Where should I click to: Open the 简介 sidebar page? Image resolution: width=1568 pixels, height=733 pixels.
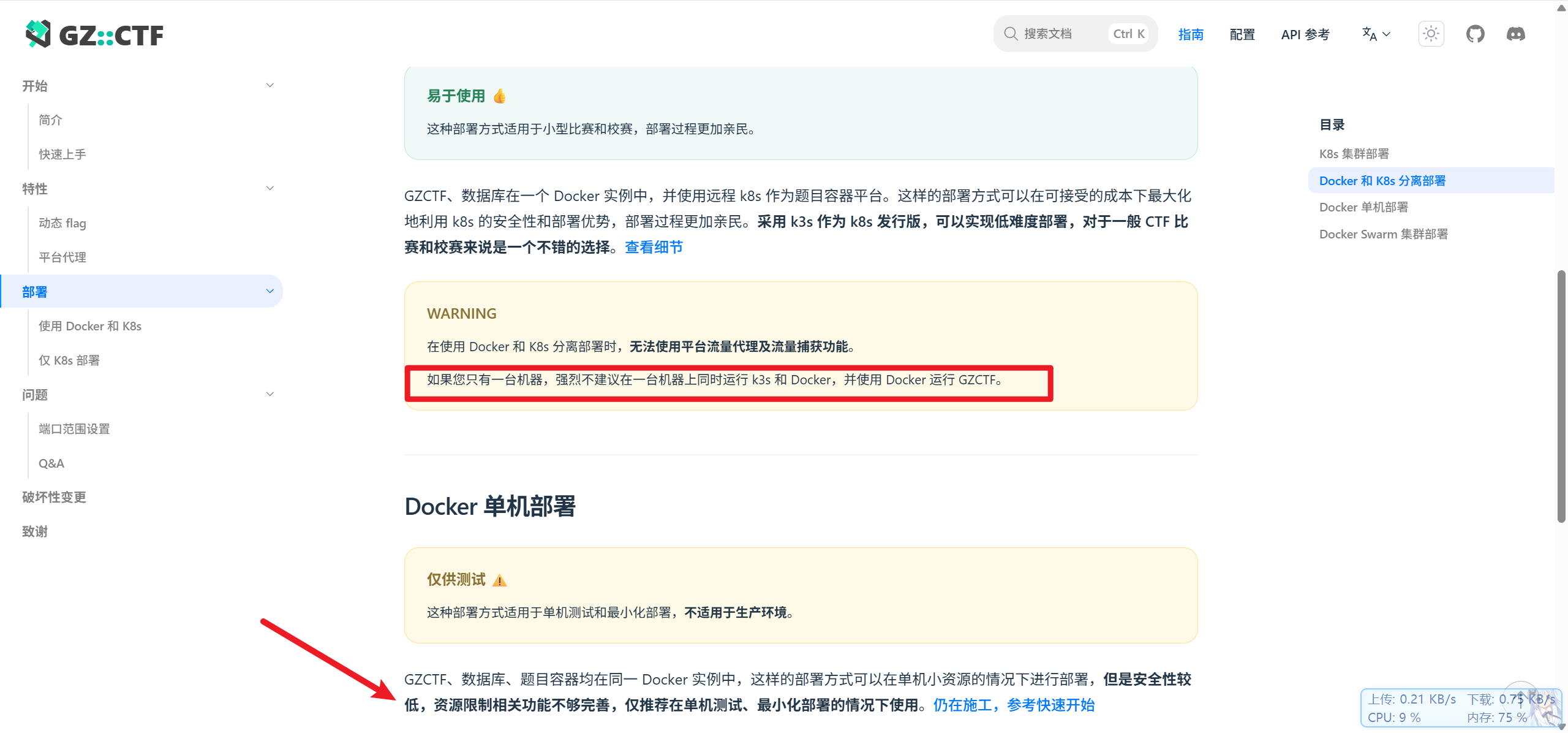tap(50, 120)
